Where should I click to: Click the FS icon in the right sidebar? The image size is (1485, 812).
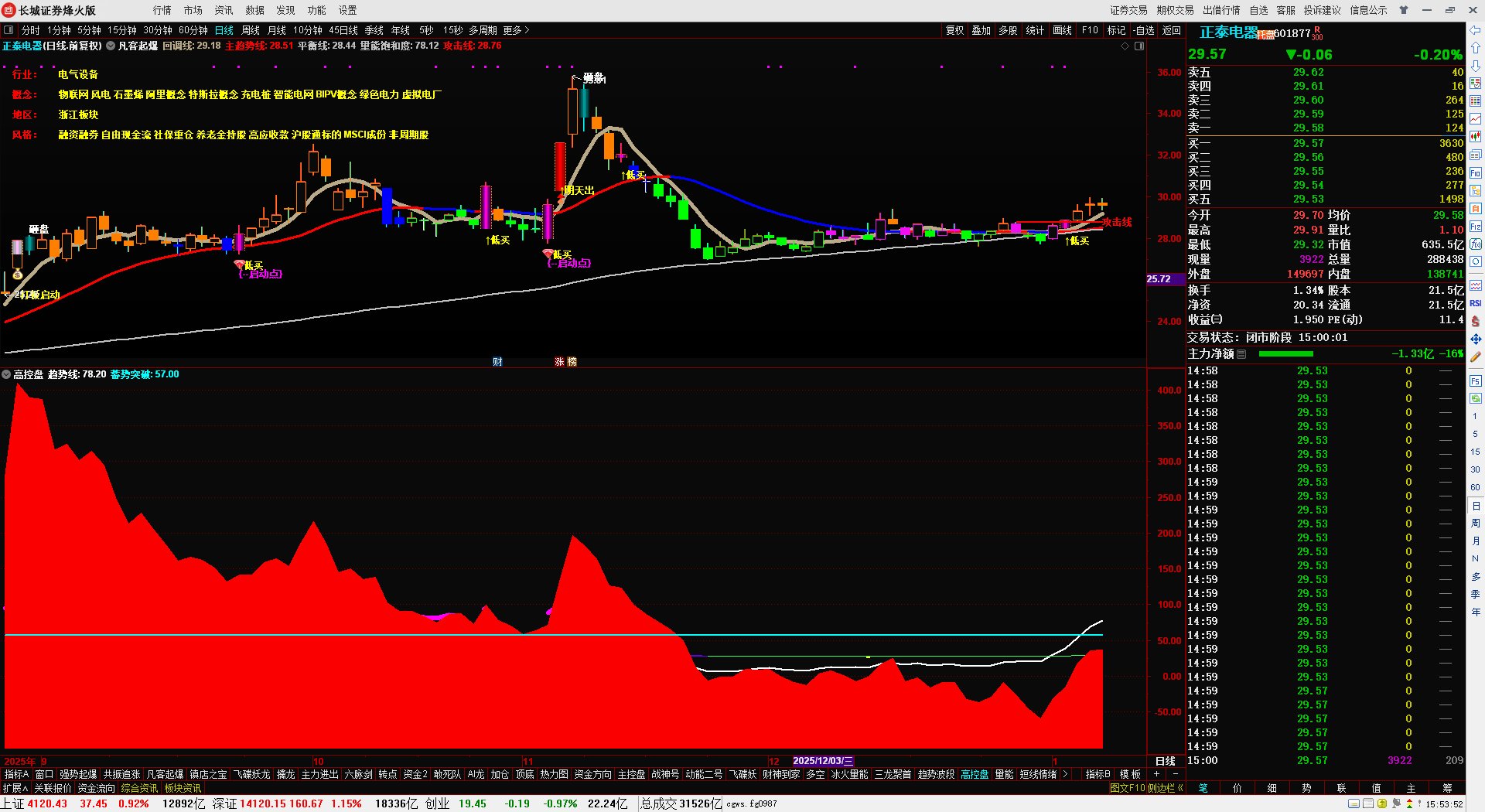tap(1476, 381)
